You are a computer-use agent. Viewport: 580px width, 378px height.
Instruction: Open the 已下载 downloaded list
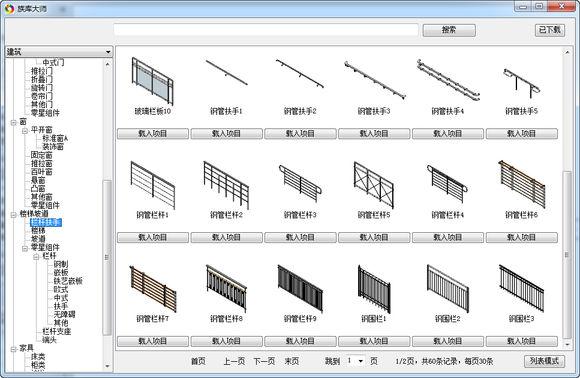point(550,30)
